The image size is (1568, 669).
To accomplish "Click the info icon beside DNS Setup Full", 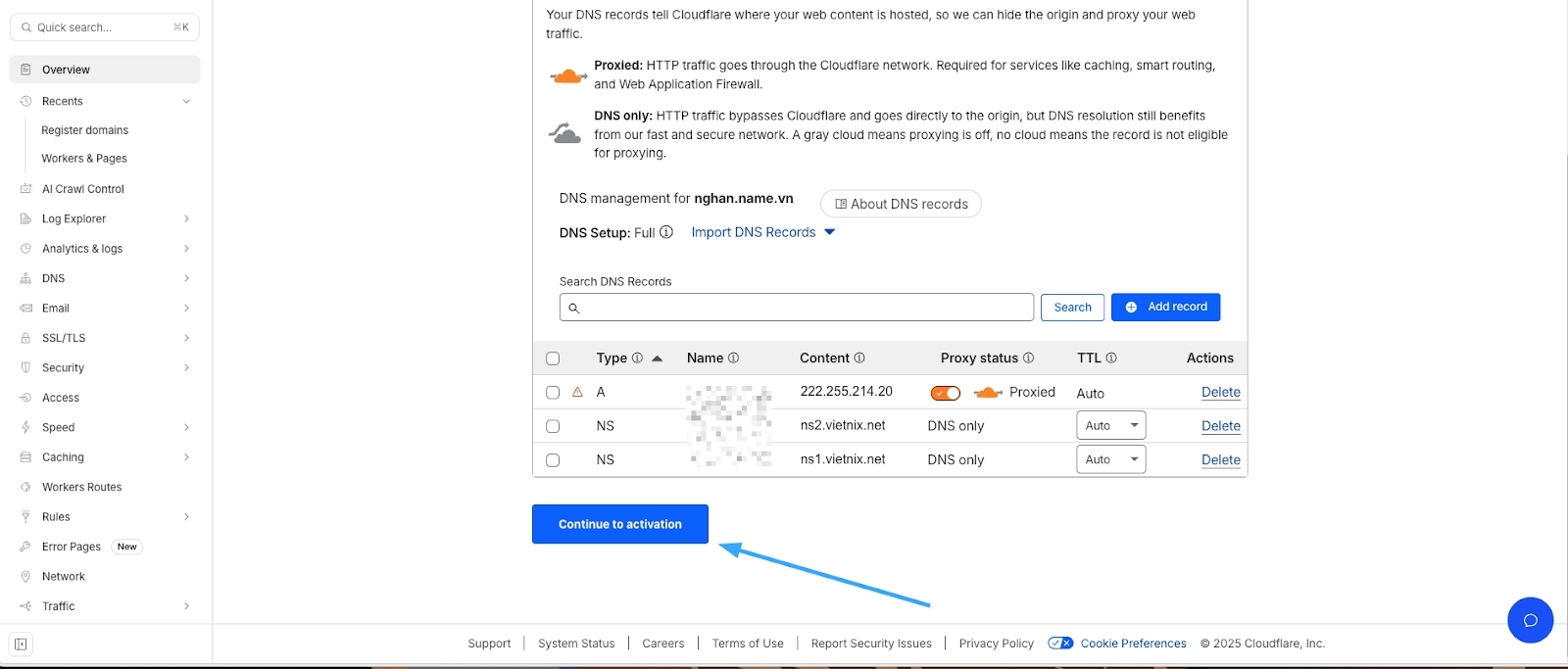I will click(666, 232).
